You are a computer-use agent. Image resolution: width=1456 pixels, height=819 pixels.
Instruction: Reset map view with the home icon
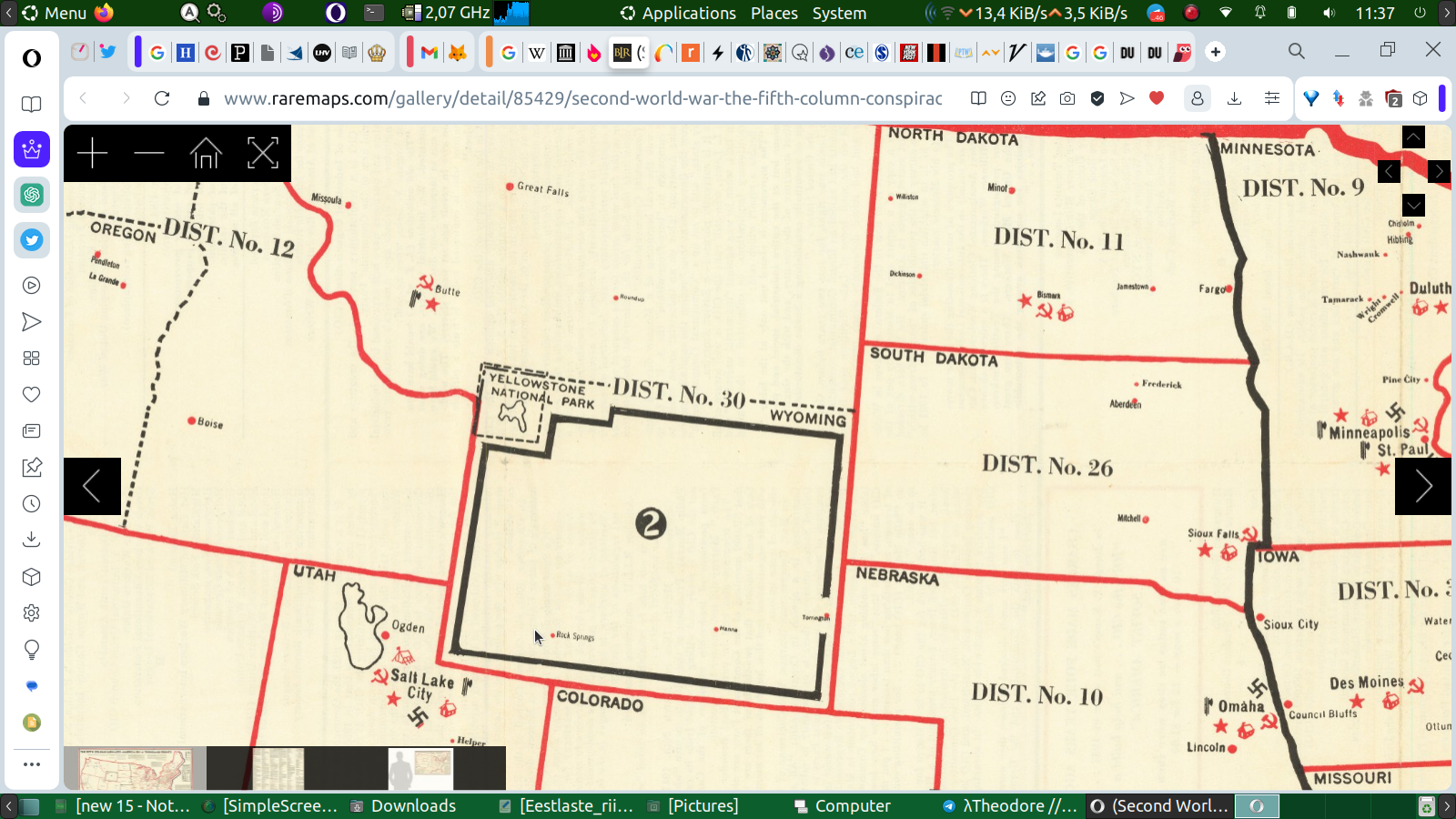point(206,153)
